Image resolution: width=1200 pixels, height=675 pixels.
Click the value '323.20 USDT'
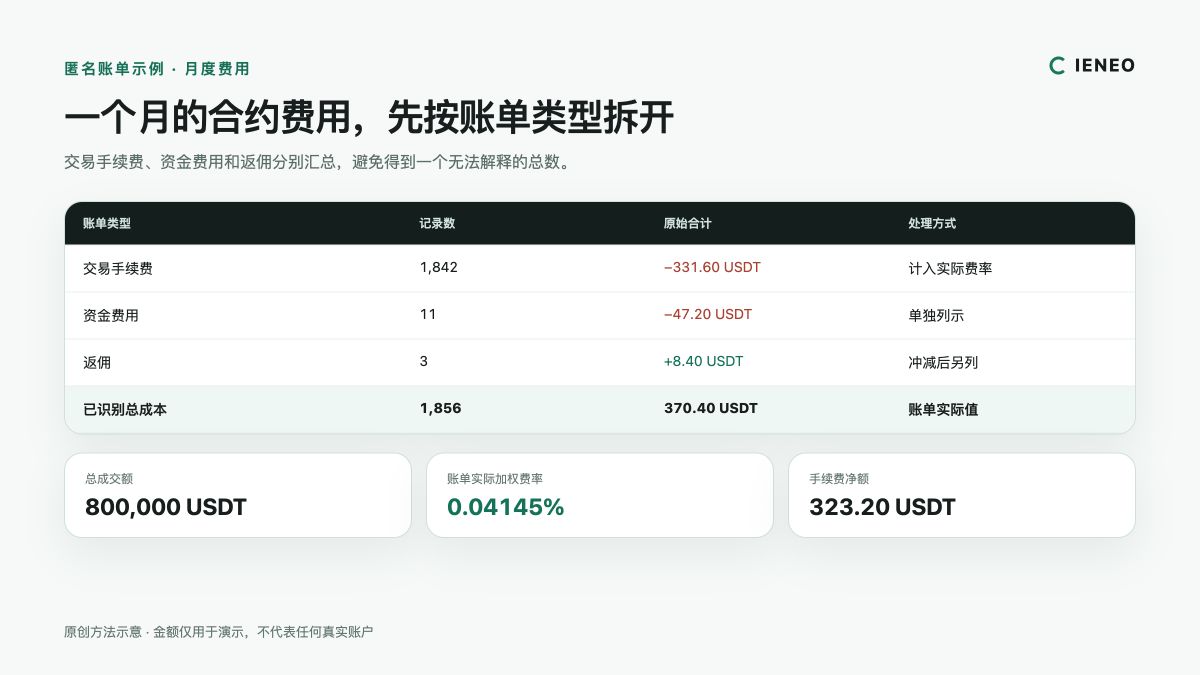pos(882,507)
